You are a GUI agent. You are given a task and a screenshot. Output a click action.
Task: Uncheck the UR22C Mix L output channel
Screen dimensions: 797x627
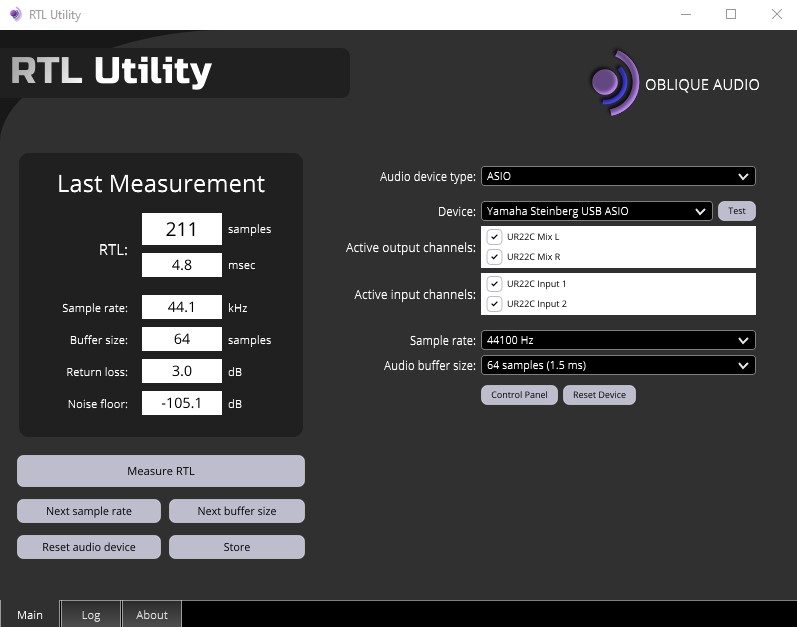tap(494, 237)
